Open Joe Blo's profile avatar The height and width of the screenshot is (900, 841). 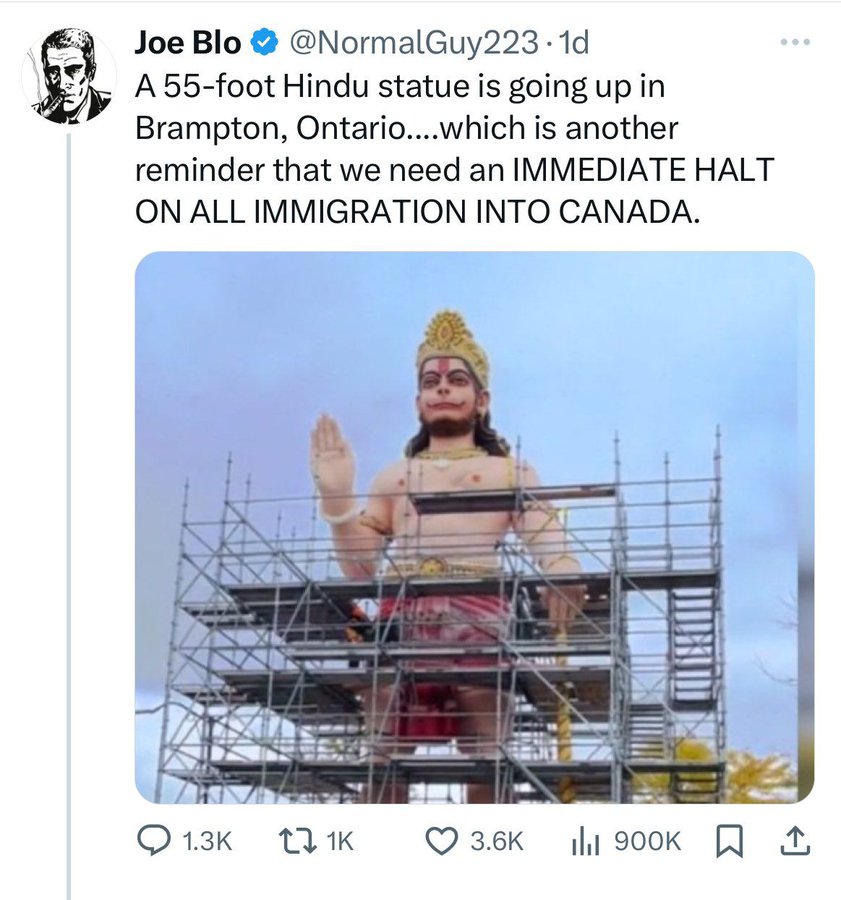tap(67, 77)
